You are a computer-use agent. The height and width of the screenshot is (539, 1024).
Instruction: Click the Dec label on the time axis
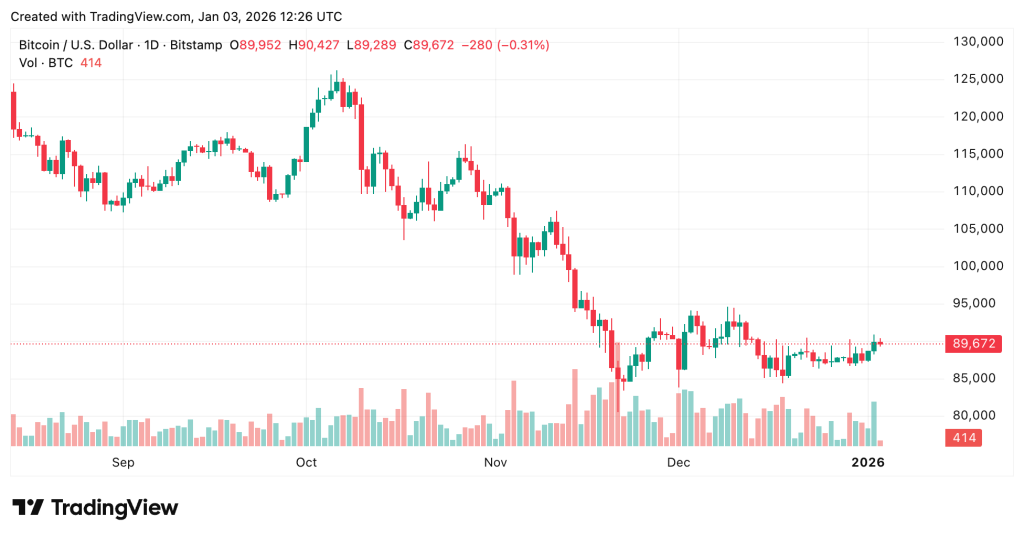679,462
